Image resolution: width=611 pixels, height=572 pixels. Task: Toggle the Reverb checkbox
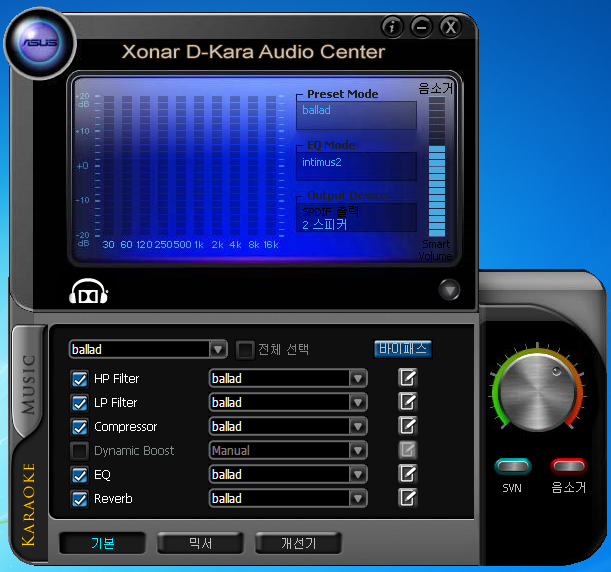[79, 499]
